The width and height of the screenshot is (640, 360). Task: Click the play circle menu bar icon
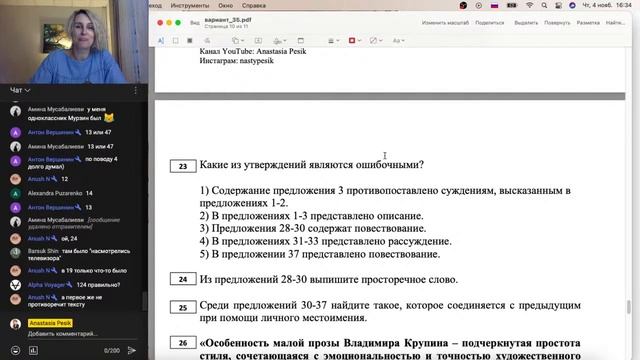(478, 5)
